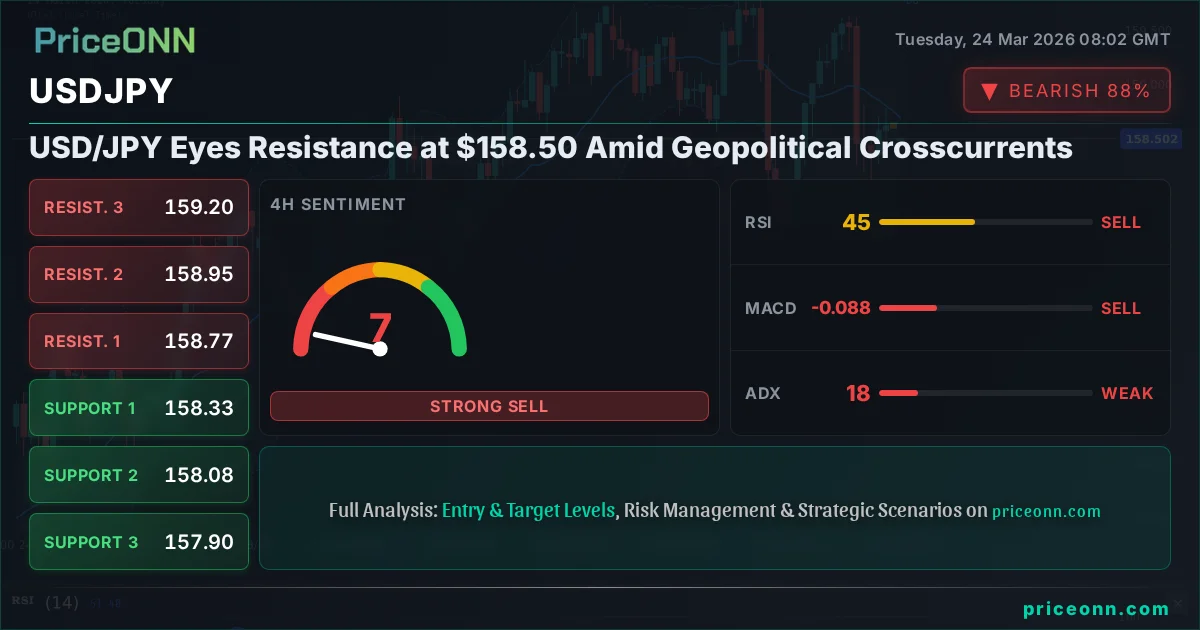Select the Resist. 2 level 158.95

pyautogui.click(x=139, y=274)
